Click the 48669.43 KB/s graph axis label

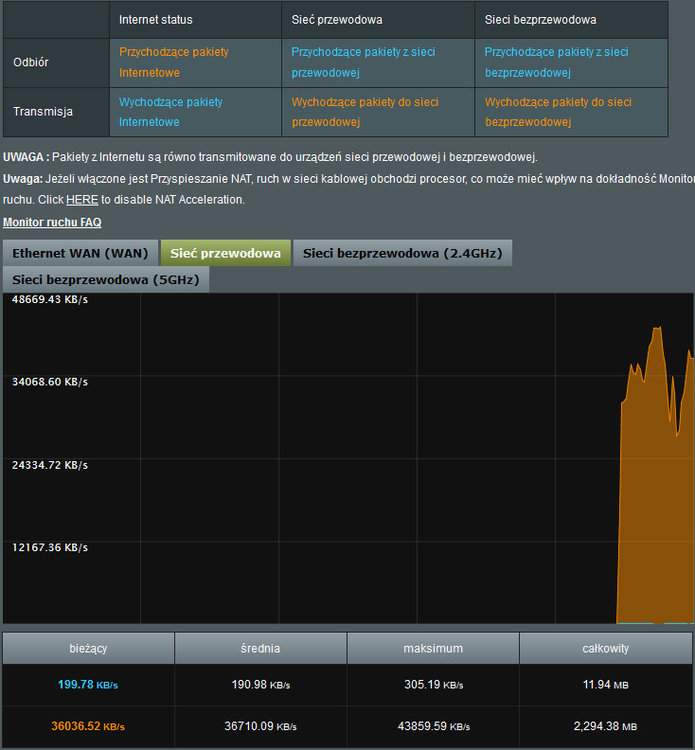tap(50, 299)
